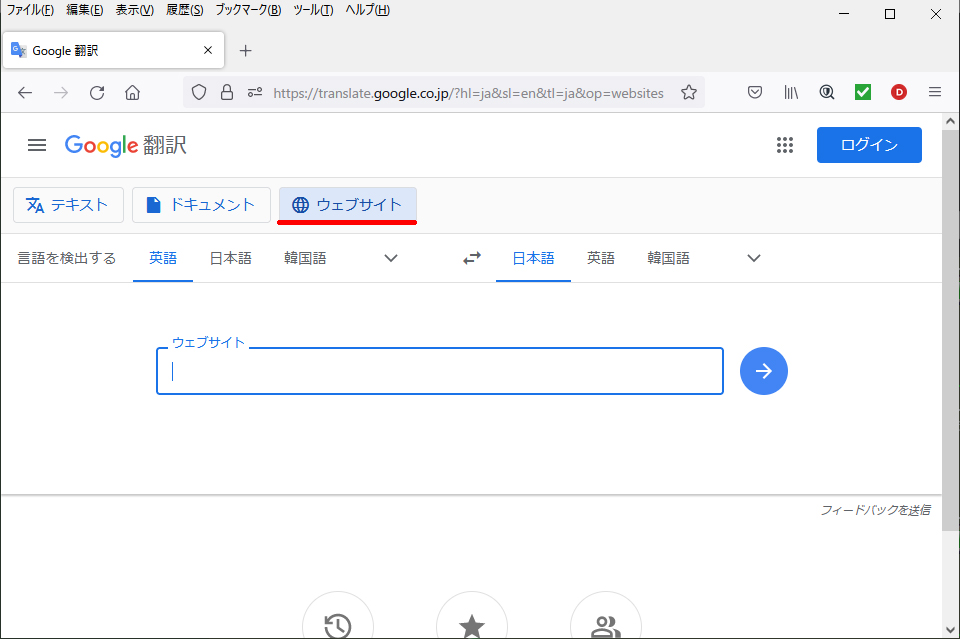Click フィードバックを送信 link
This screenshot has width=960, height=639.
click(876, 510)
